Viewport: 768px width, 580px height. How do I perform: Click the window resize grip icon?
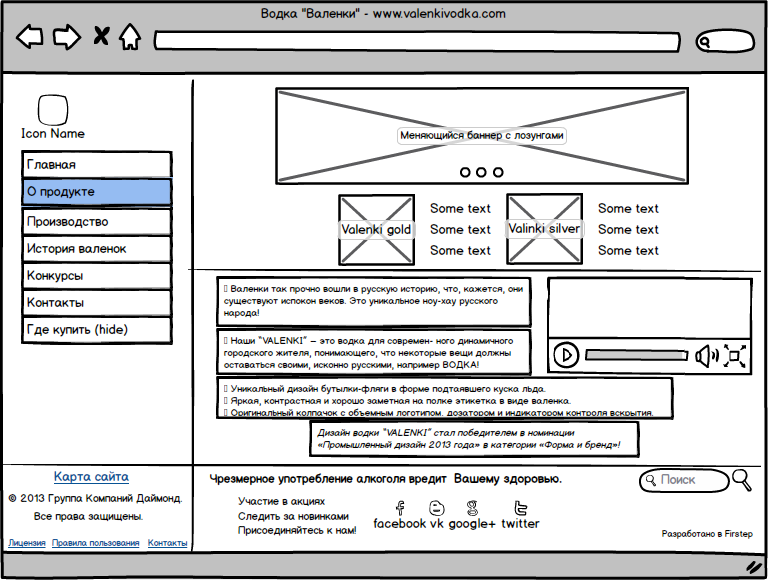pyautogui.click(x=754, y=567)
